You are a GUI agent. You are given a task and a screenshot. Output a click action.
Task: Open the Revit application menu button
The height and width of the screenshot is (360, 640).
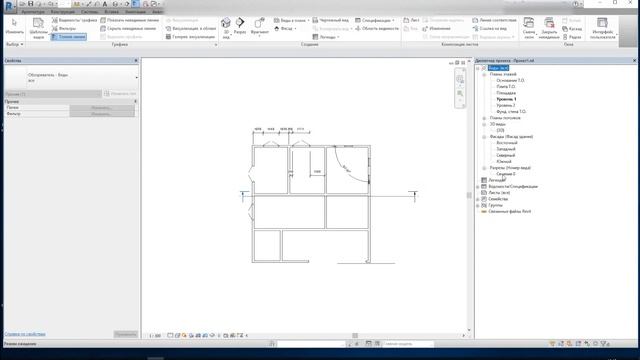point(10,7)
